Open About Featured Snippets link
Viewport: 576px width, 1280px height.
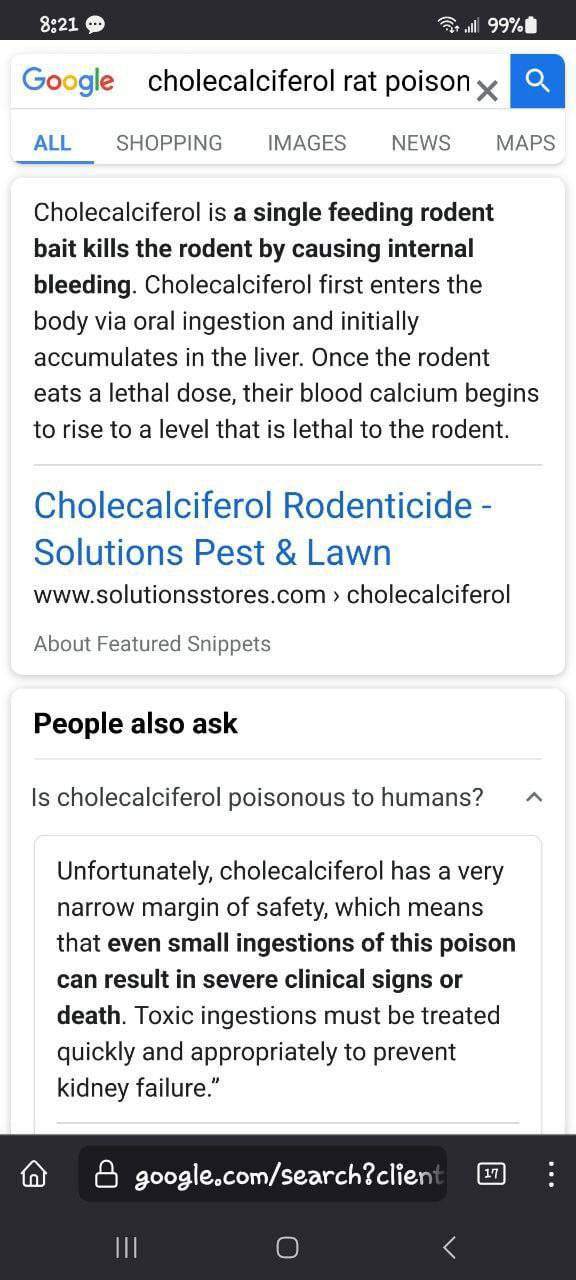point(152,644)
